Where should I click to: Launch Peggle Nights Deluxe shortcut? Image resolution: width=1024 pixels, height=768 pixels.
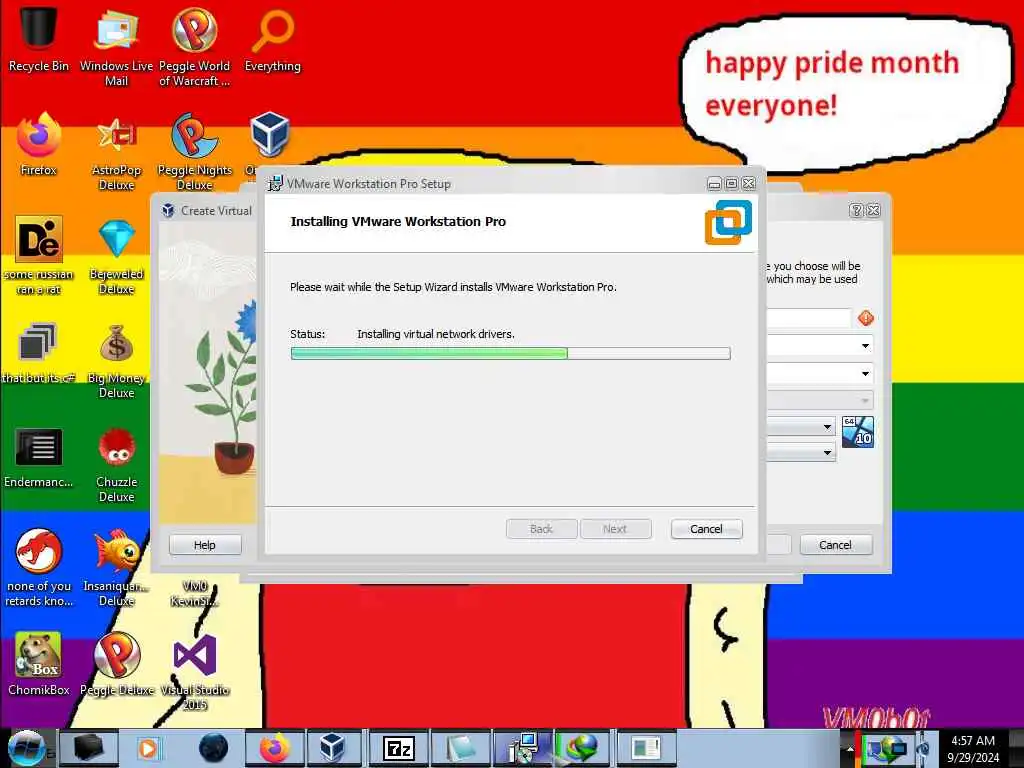tap(194, 152)
